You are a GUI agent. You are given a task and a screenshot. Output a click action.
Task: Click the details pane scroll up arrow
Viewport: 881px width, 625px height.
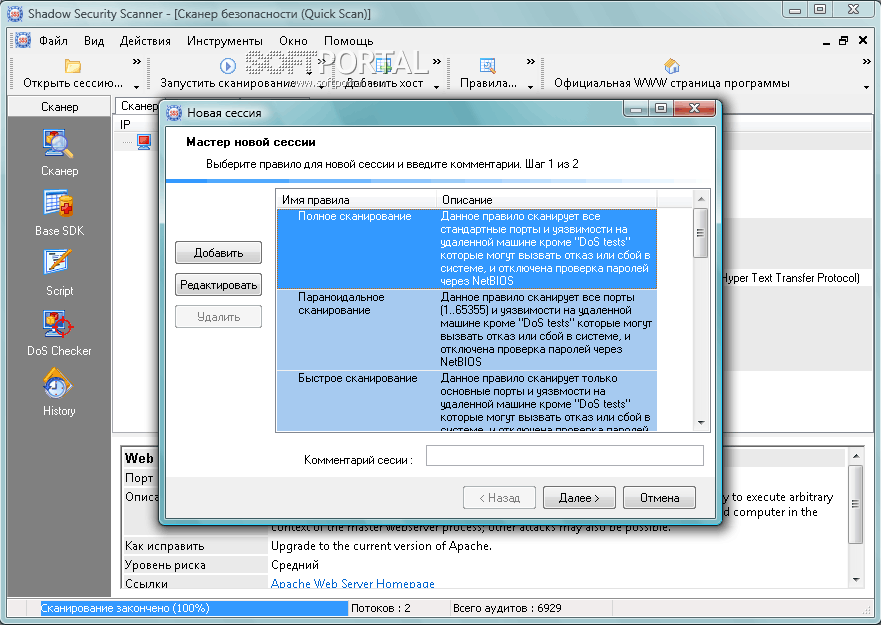tap(855, 456)
